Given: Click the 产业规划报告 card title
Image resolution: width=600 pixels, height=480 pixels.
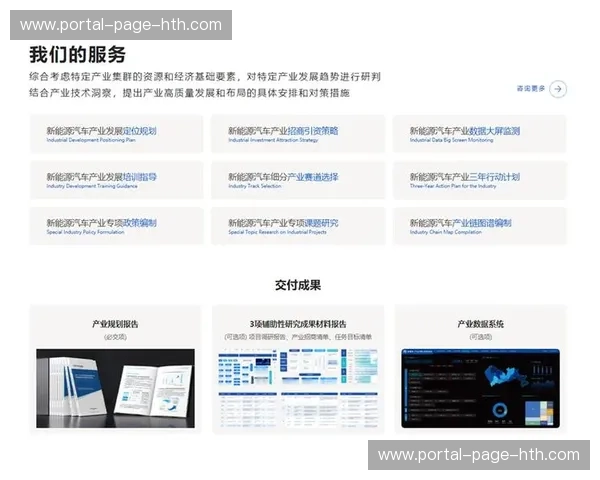Looking at the screenshot, I should click(115, 324).
